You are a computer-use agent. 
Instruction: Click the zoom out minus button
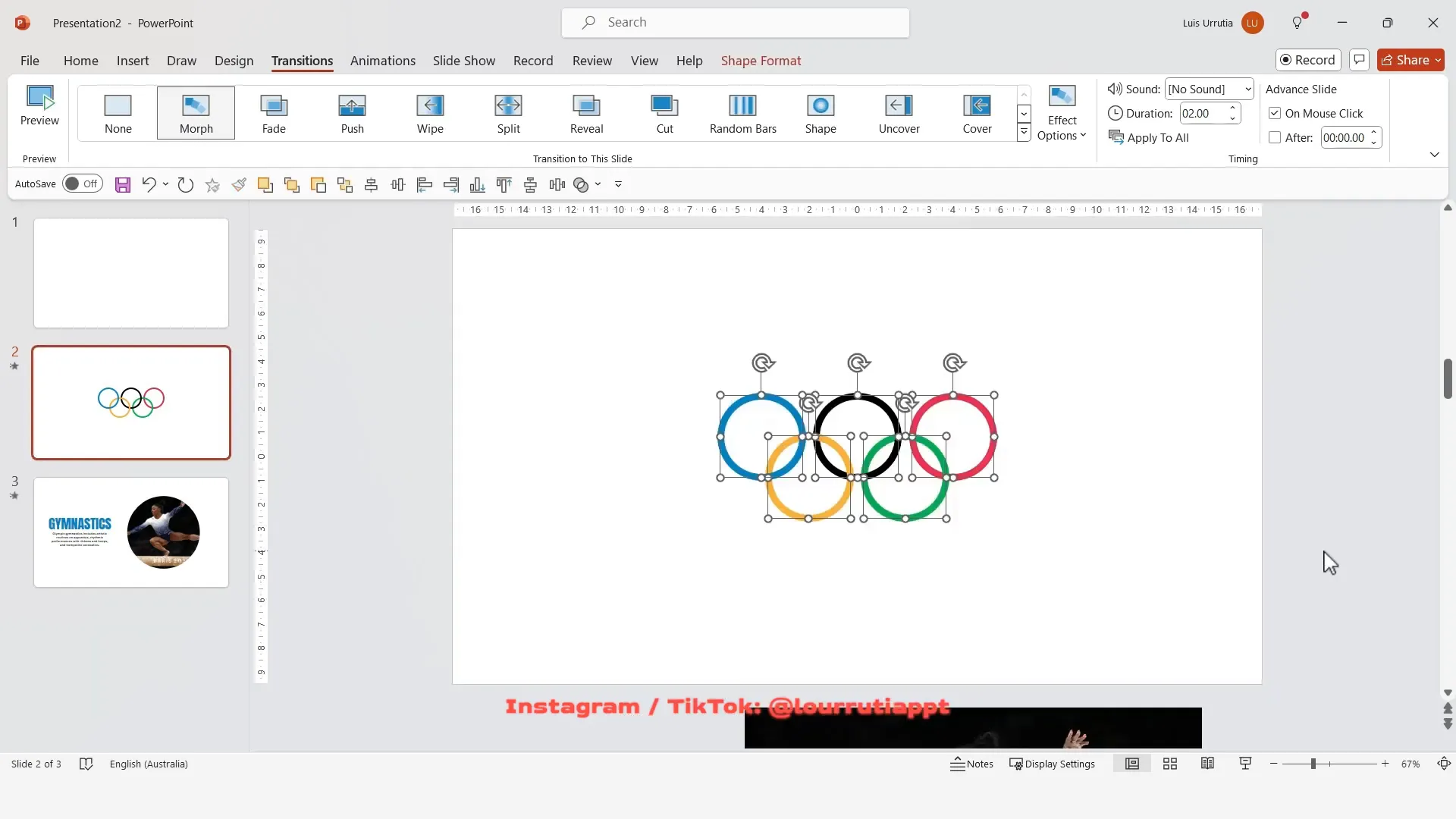point(1274,764)
